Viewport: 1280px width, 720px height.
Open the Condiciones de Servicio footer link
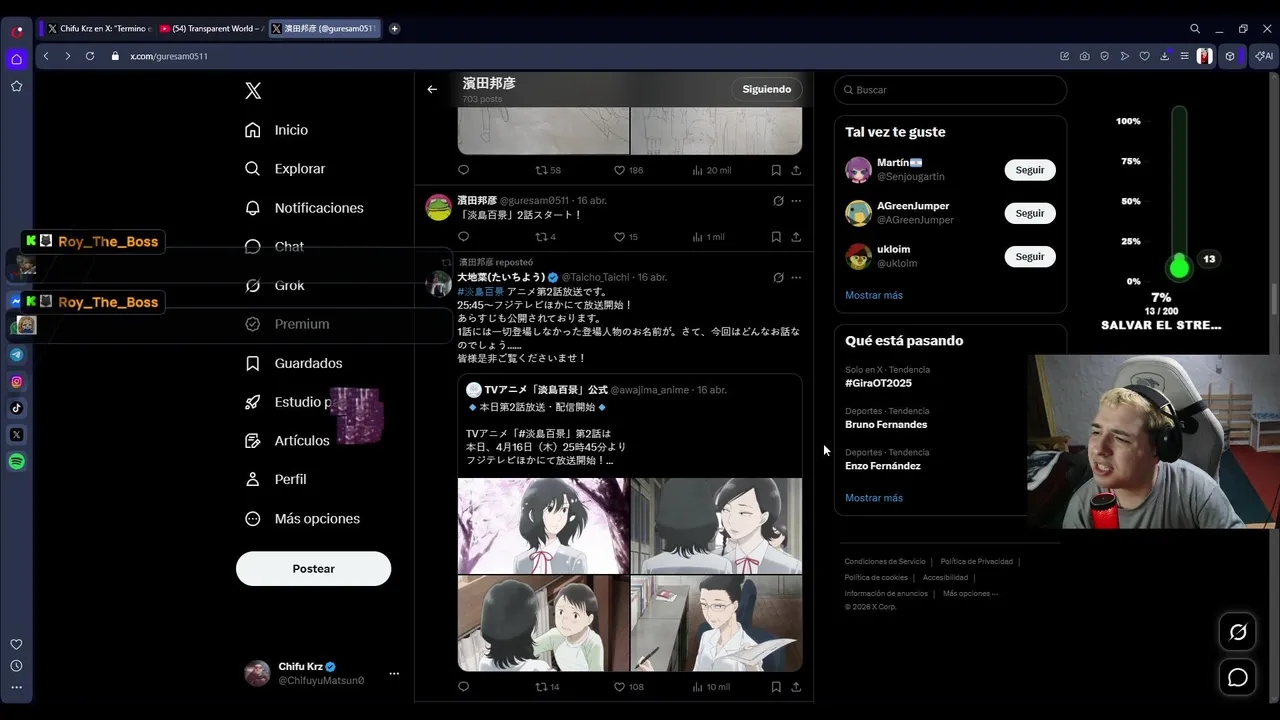tap(885, 562)
